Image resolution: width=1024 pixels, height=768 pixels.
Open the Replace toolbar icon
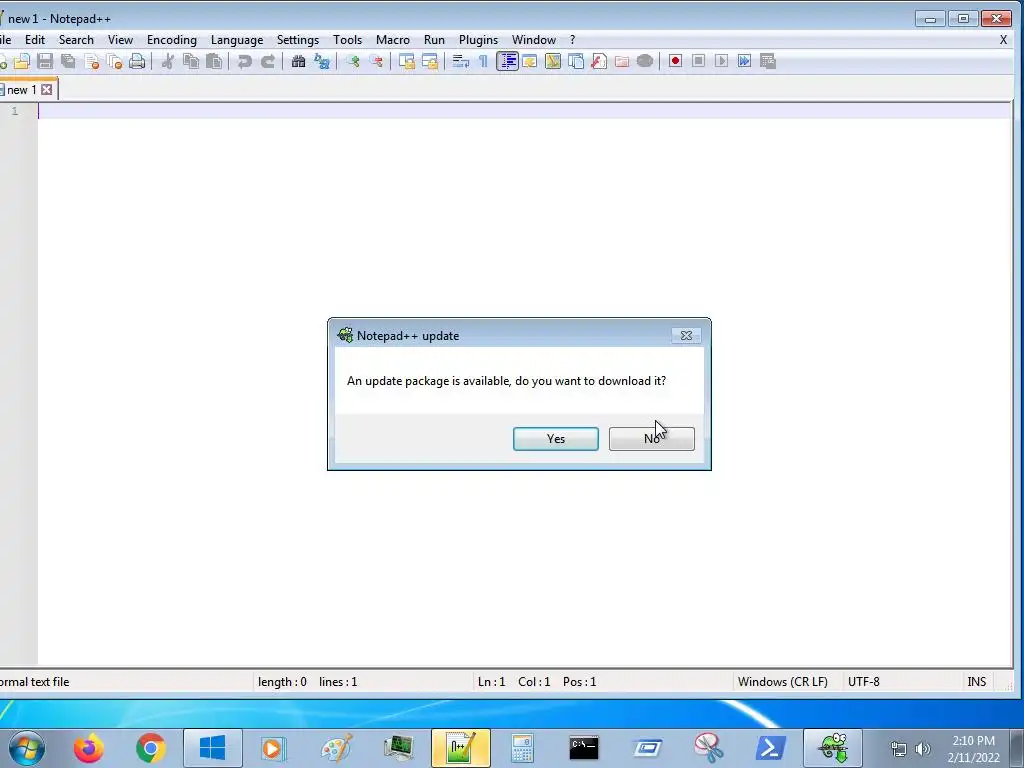click(322, 61)
